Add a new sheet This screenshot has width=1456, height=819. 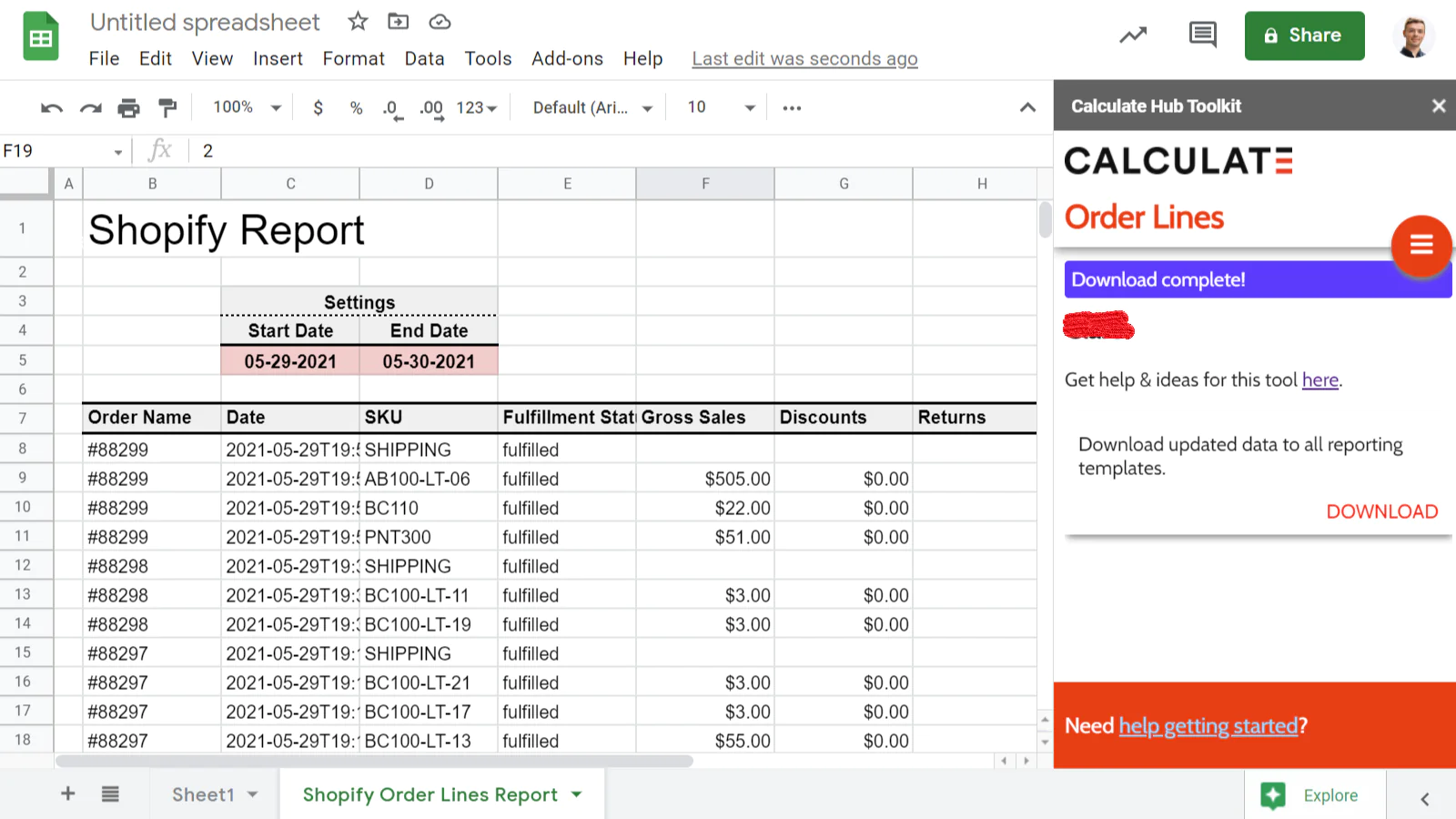[68, 794]
